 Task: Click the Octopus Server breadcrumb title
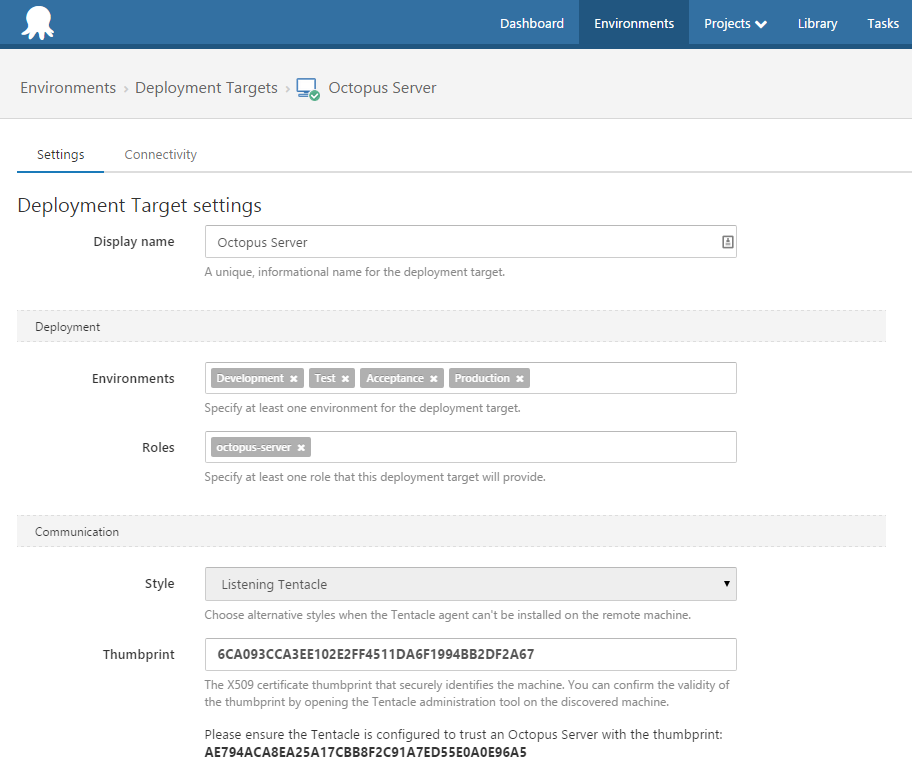coord(382,88)
